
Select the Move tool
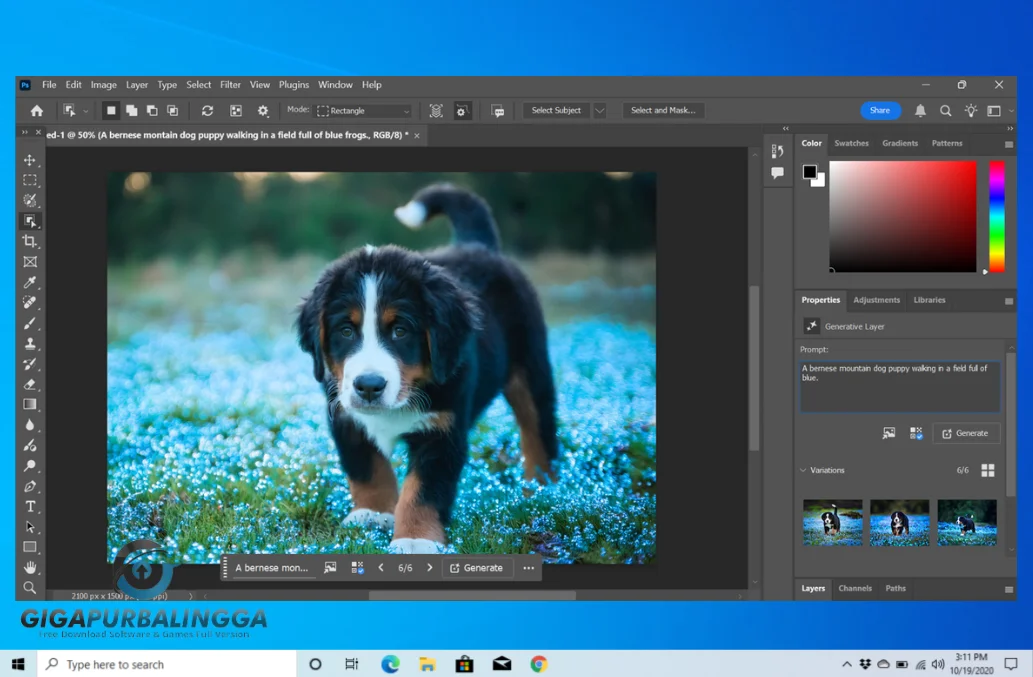(x=30, y=159)
